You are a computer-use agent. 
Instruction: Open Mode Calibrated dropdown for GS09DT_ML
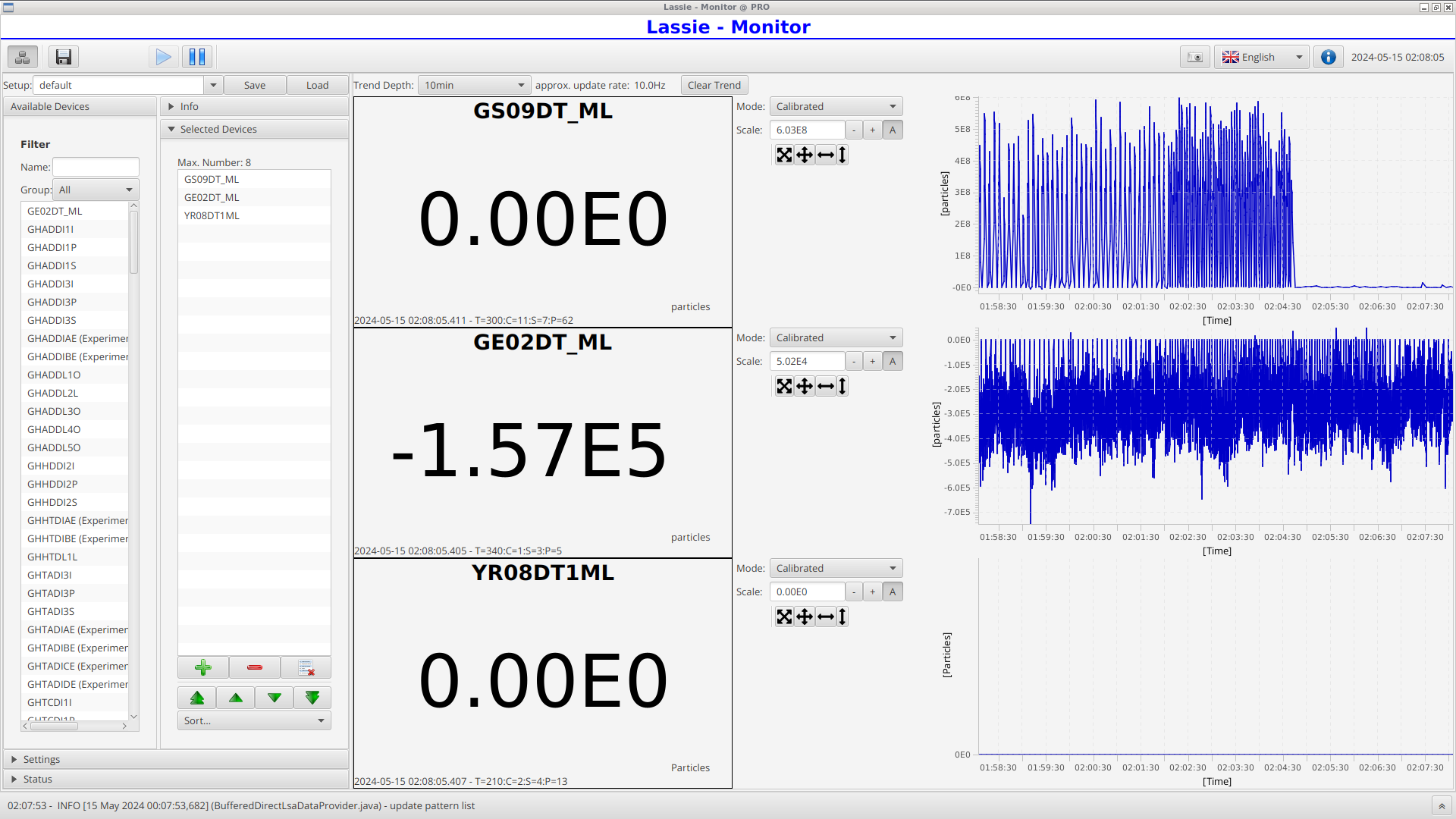[836, 107]
